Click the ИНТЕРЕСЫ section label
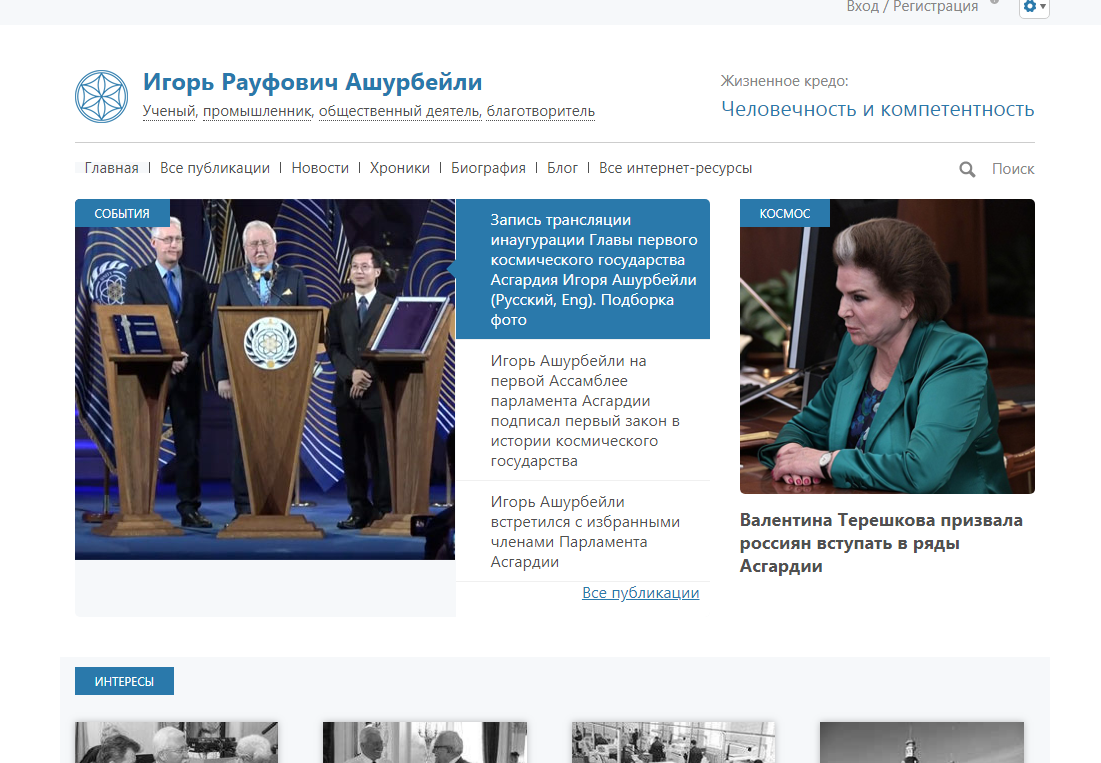The image size is (1101, 763). point(124,681)
